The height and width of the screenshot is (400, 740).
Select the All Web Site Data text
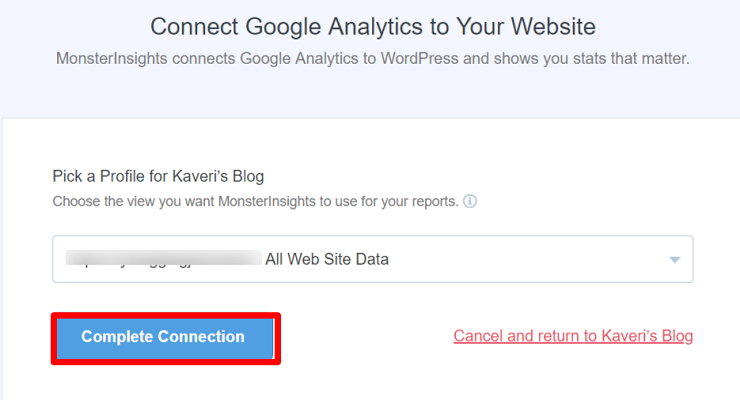(x=327, y=259)
